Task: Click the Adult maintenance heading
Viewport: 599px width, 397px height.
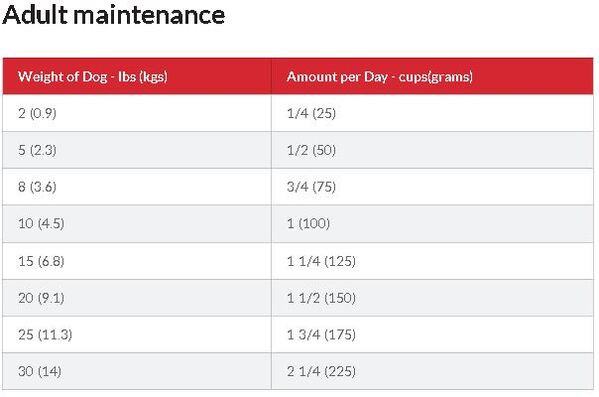Action: click(x=114, y=15)
